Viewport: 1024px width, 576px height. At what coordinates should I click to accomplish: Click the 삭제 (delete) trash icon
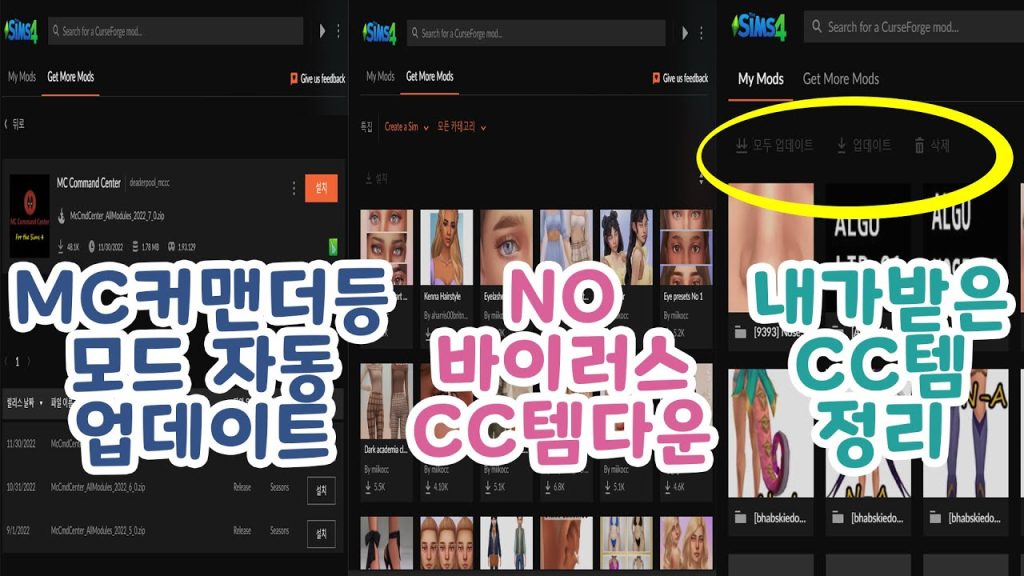click(x=919, y=146)
